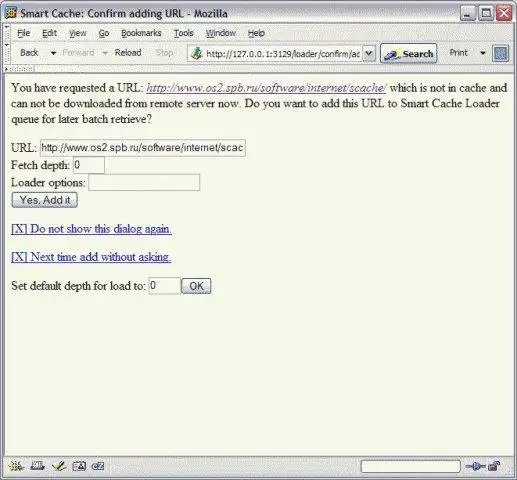Open the Help menu

click(256, 33)
